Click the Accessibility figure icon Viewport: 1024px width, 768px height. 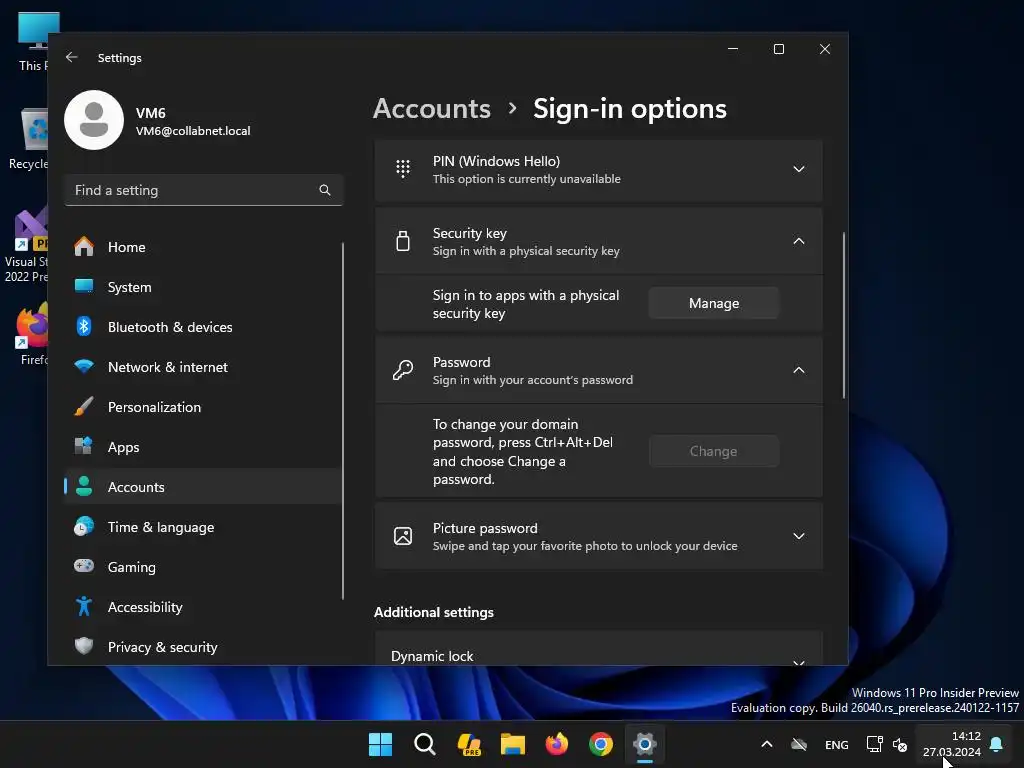[x=84, y=607]
